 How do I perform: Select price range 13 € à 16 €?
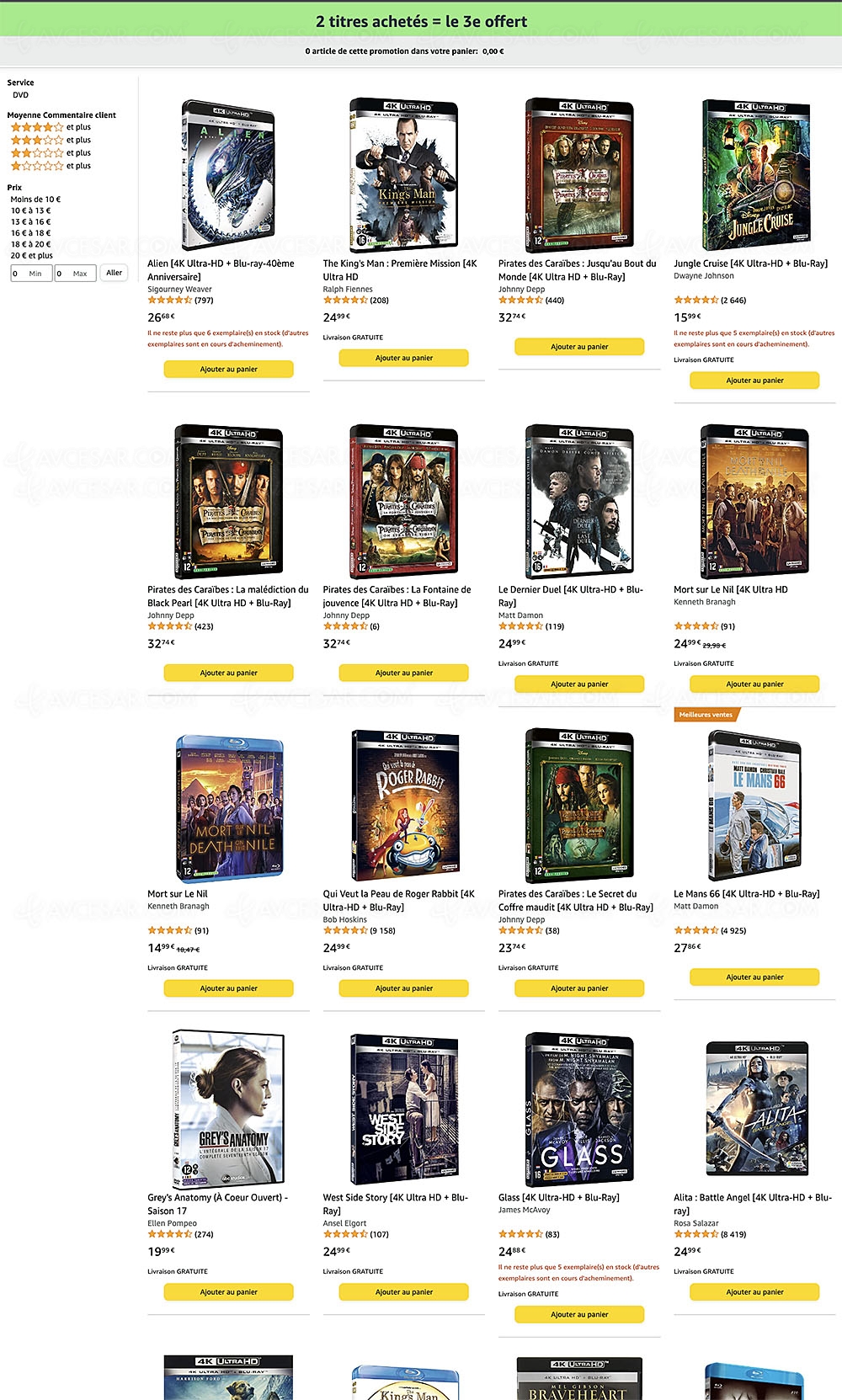31,222
